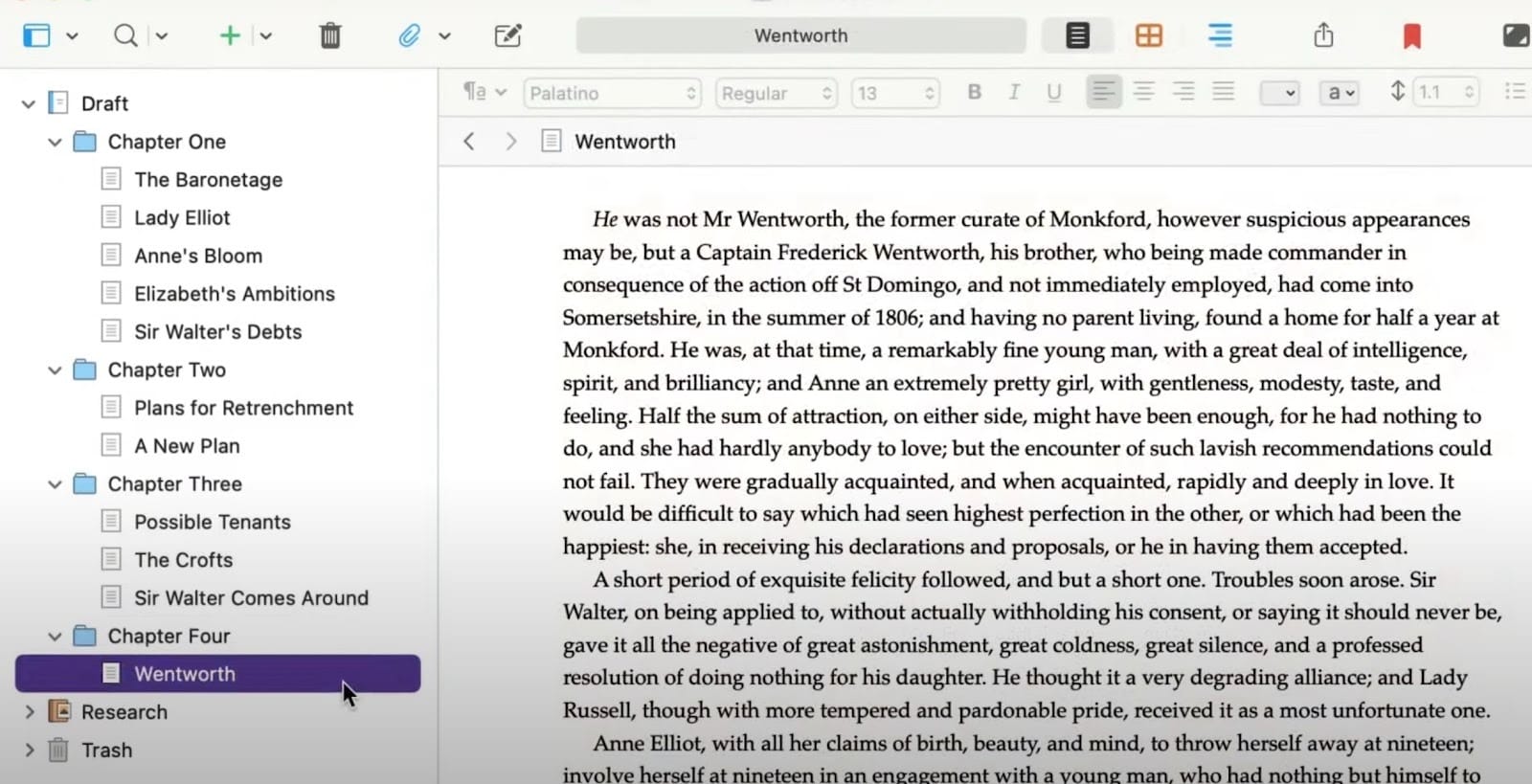Open the 1.1 line spacing field
This screenshot has width=1532, height=784.
pos(1447,93)
